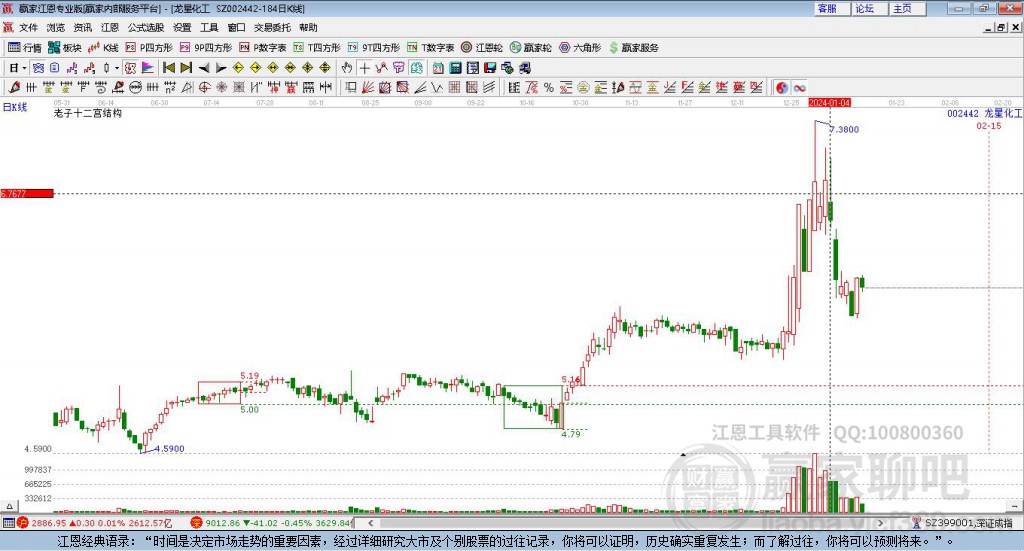Click the 7.3800 high price label
1024x551 pixels.
(844, 129)
